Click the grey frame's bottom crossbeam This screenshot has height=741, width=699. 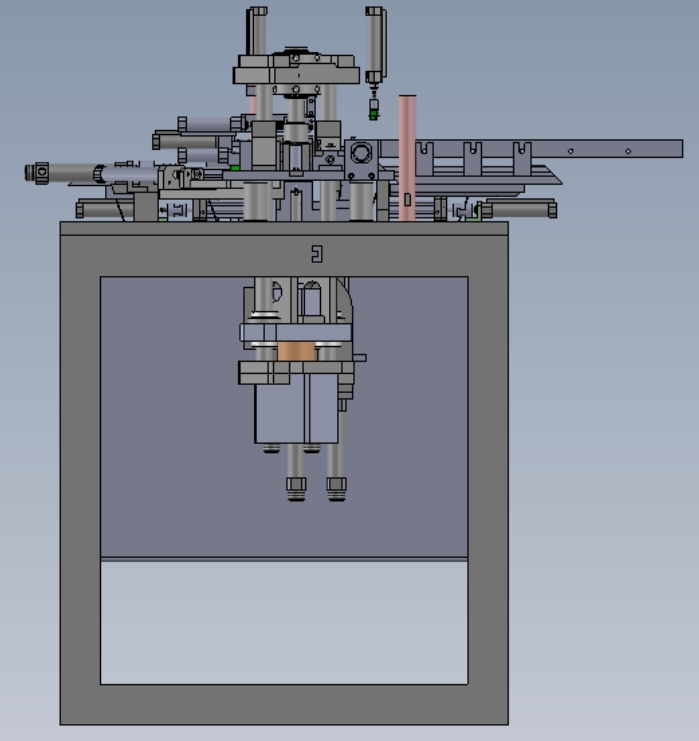(284, 704)
